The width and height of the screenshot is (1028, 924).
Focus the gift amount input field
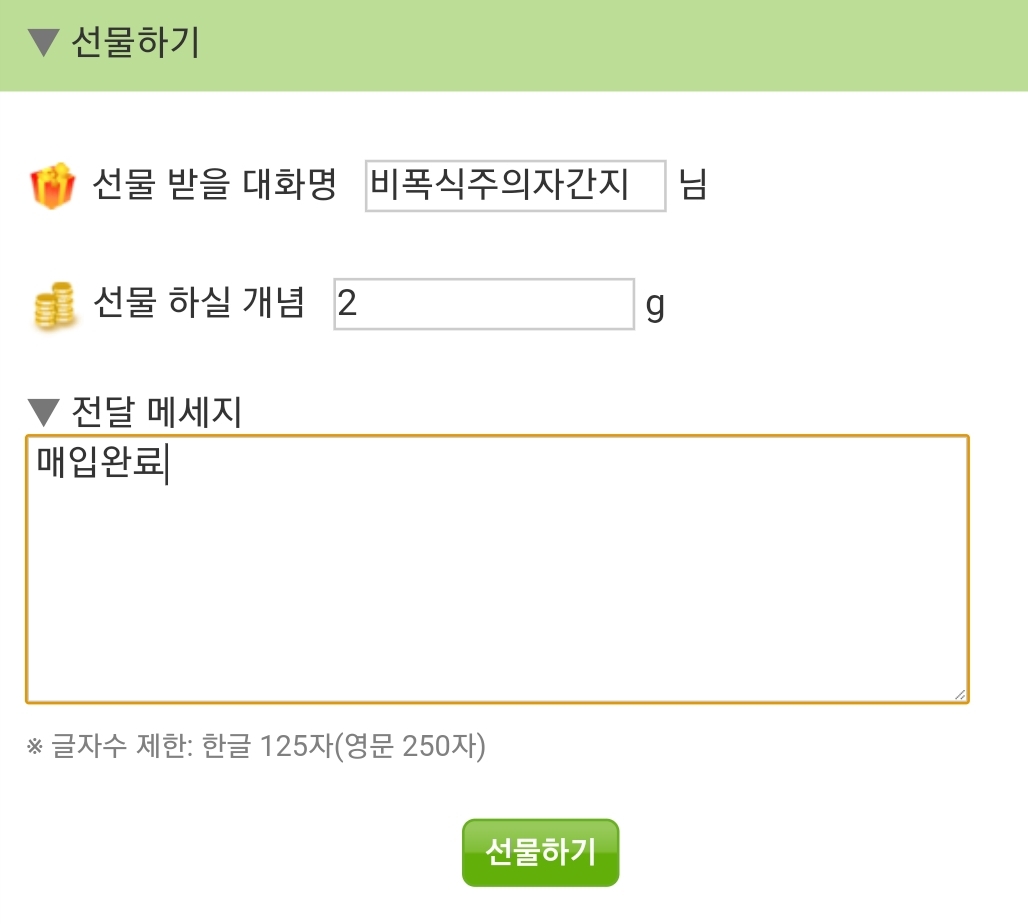[484, 304]
